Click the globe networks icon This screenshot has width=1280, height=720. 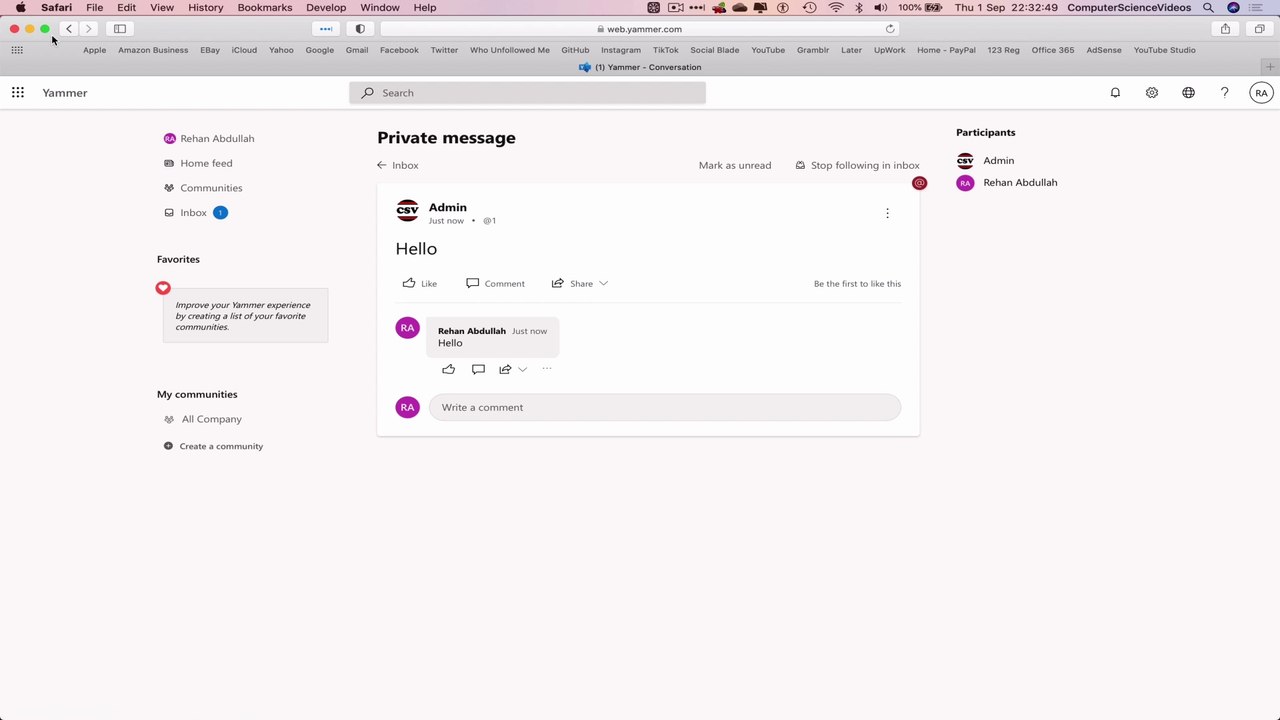[x=1188, y=93]
